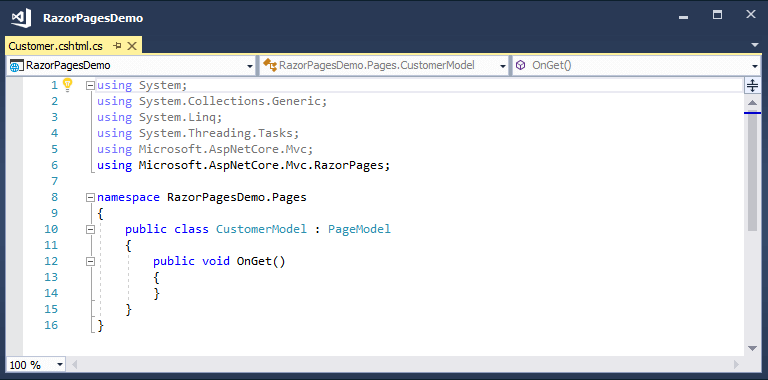The width and height of the screenshot is (768, 380).
Task: Click 'System.Collections.Generic' on line 2
Action: pyautogui.click(x=230, y=101)
